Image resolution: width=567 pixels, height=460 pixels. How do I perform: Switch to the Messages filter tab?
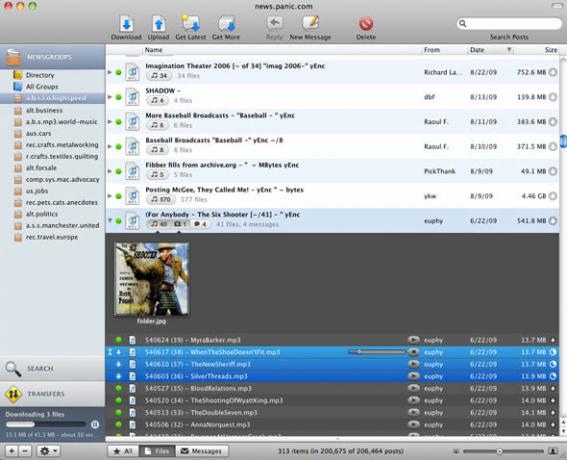[x=201, y=451]
